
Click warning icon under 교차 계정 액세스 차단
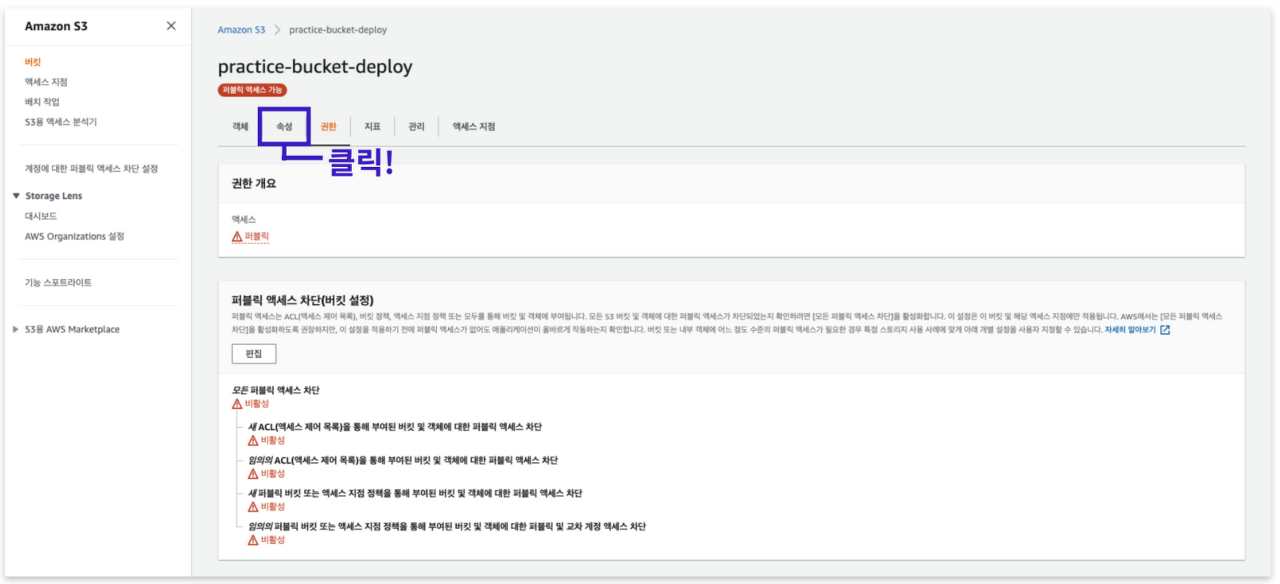pyautogui.click(x=253, y=540)
